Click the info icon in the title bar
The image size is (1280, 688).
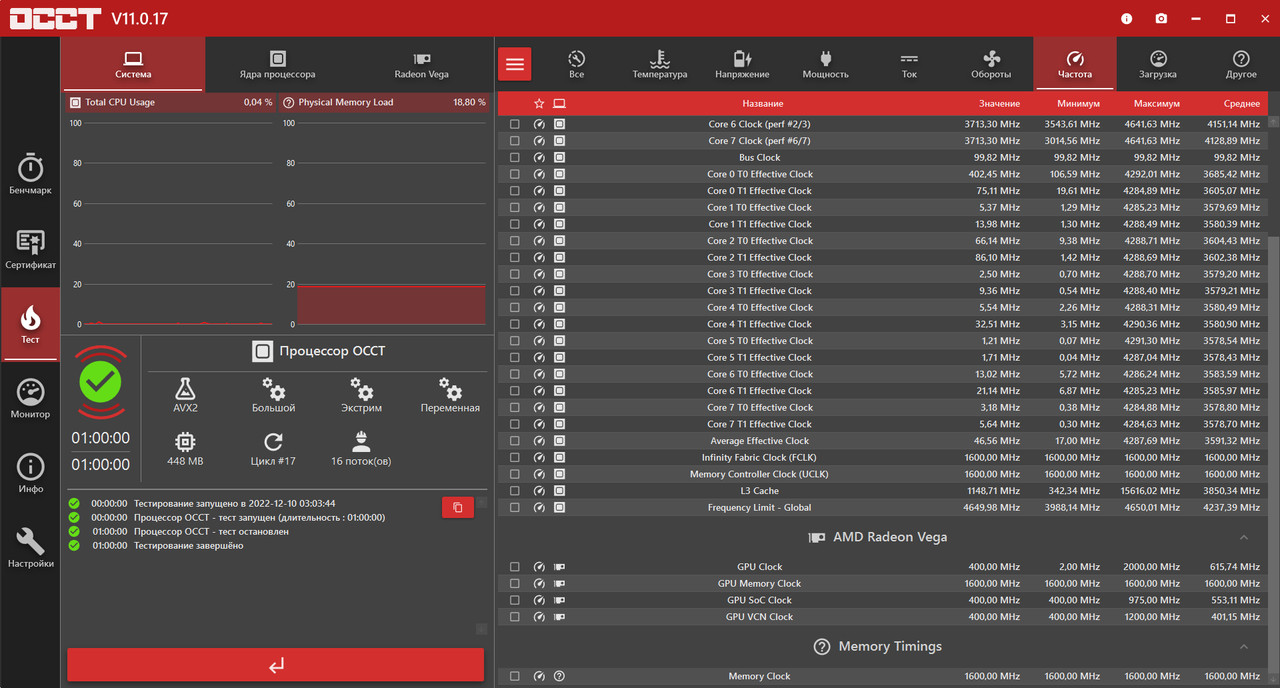1127,18
